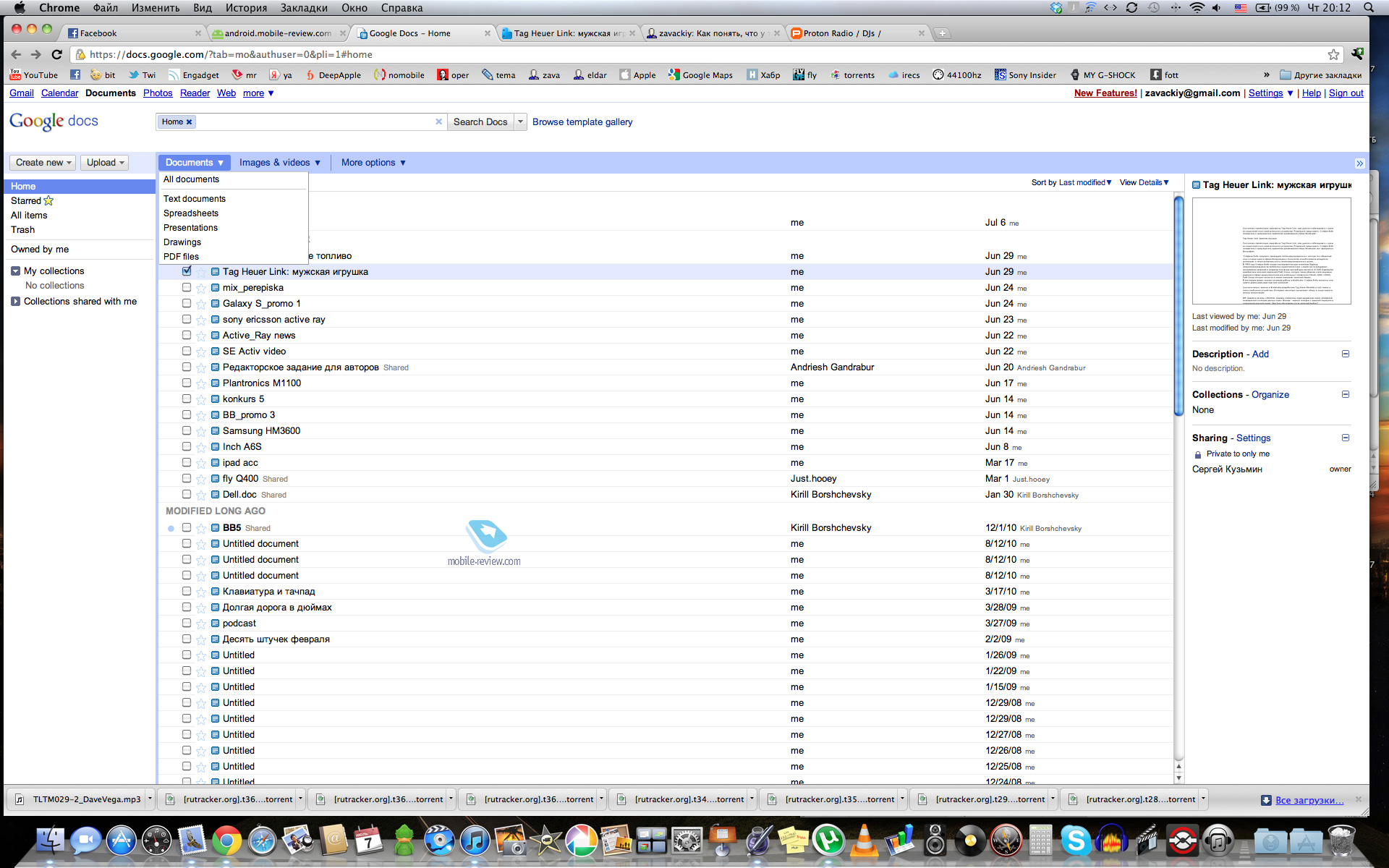Reload the page with the refresh icon

(x=57, y=54)
